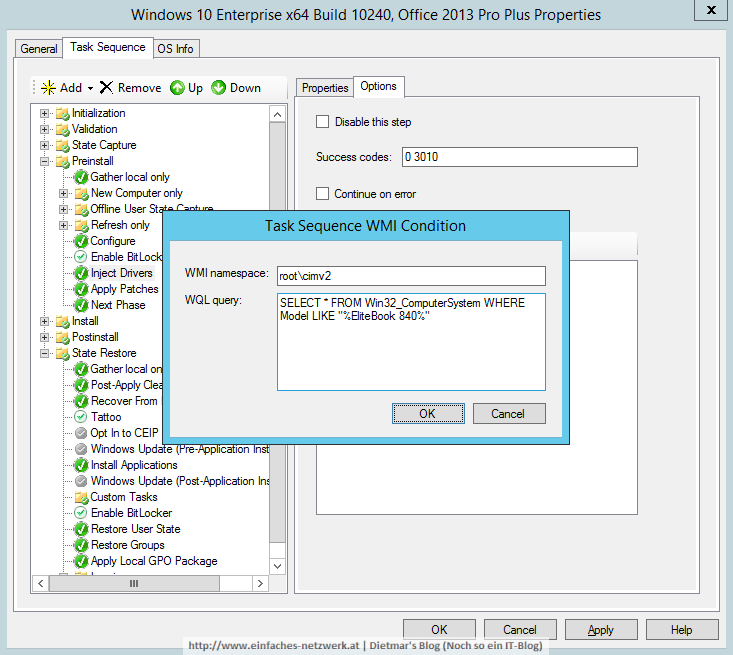The height and width of the screenshot is (655, 733).
Task: Enable the Continue on error checkbox
Action: tap(323, 194)
